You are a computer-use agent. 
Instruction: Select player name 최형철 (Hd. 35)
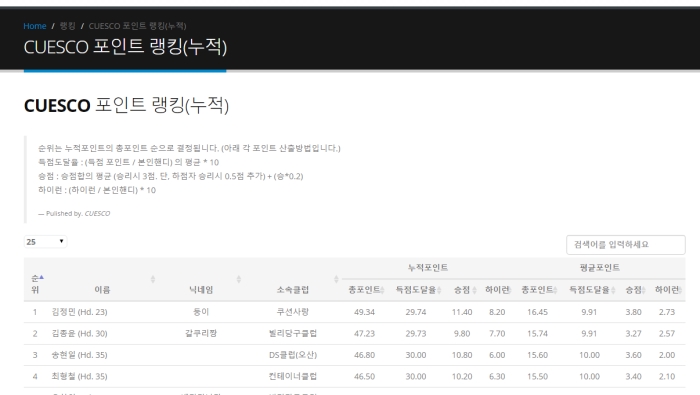point(79,376)
